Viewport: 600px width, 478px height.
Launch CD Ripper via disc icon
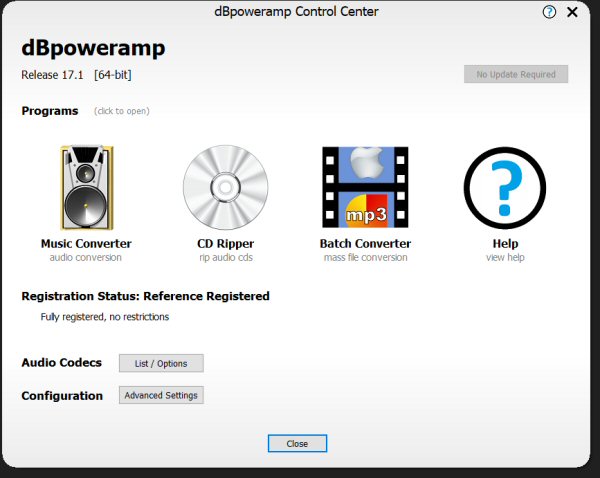click(225, 187)
